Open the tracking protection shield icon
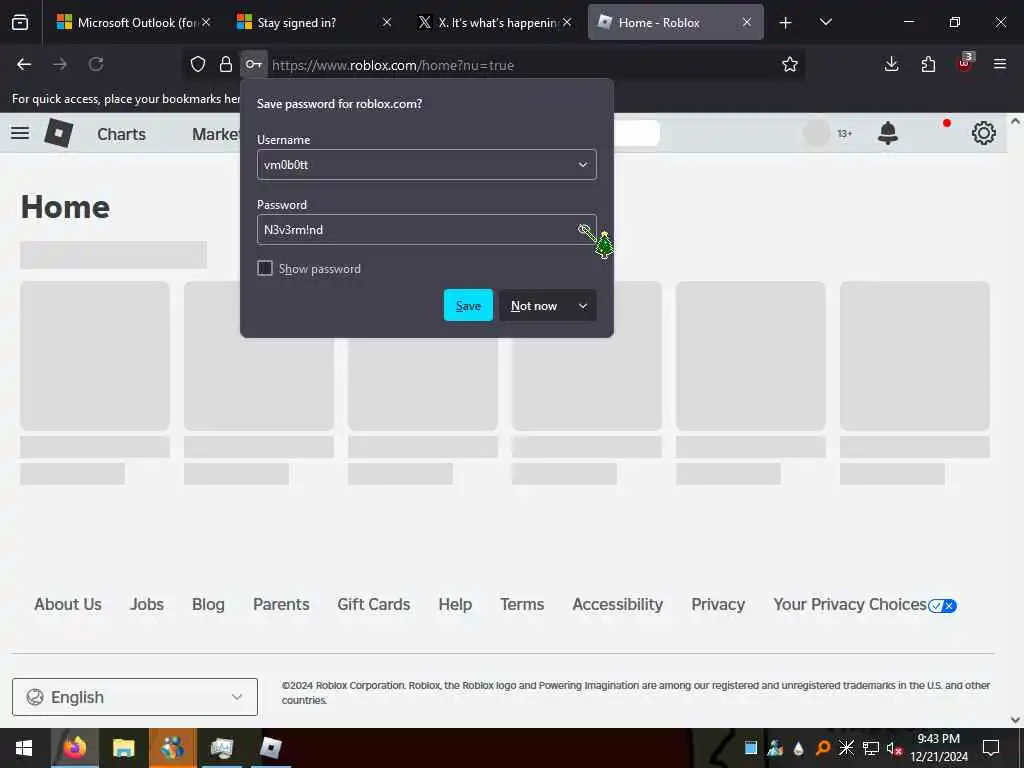The image size is (1024, 768). coord(198,64)
